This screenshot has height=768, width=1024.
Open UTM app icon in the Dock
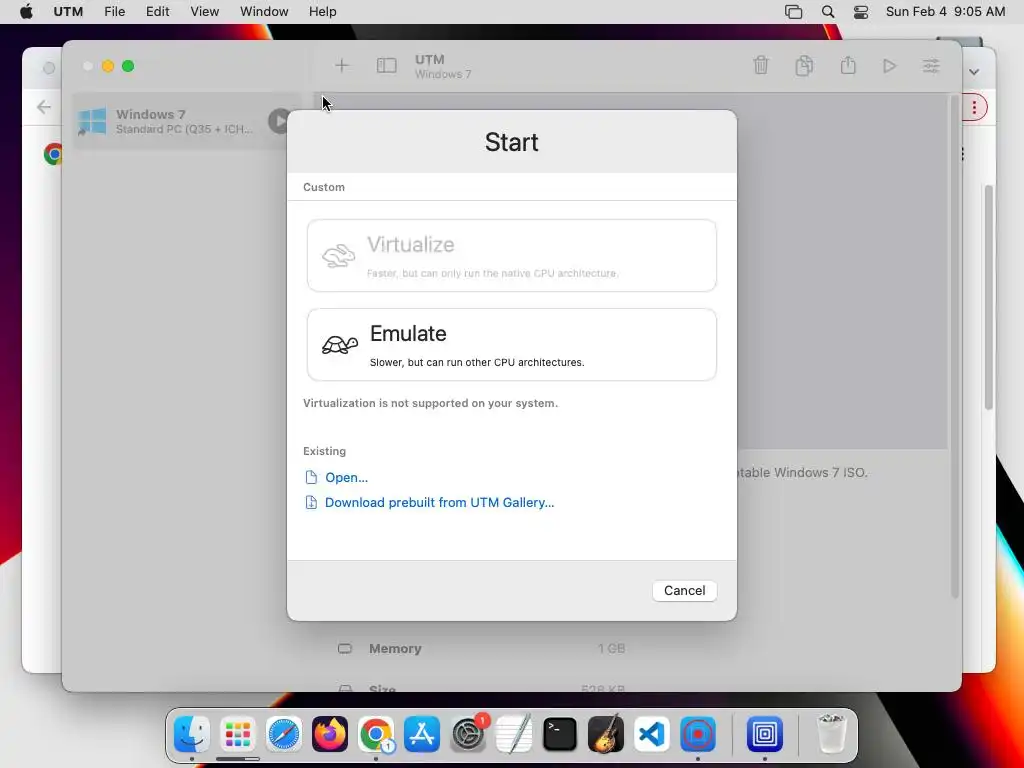pos(765,734)
